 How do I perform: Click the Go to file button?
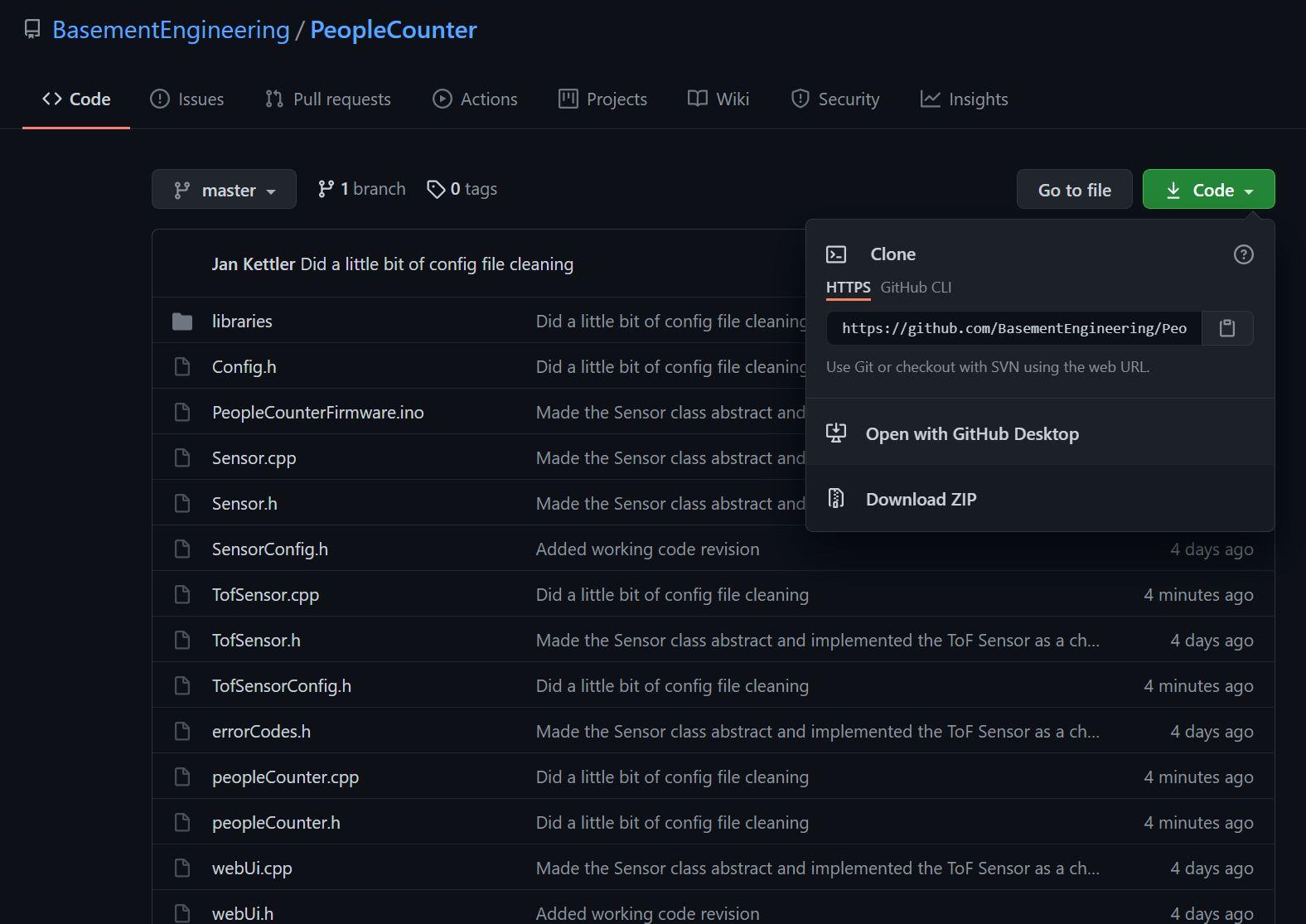pos(1074,190)
